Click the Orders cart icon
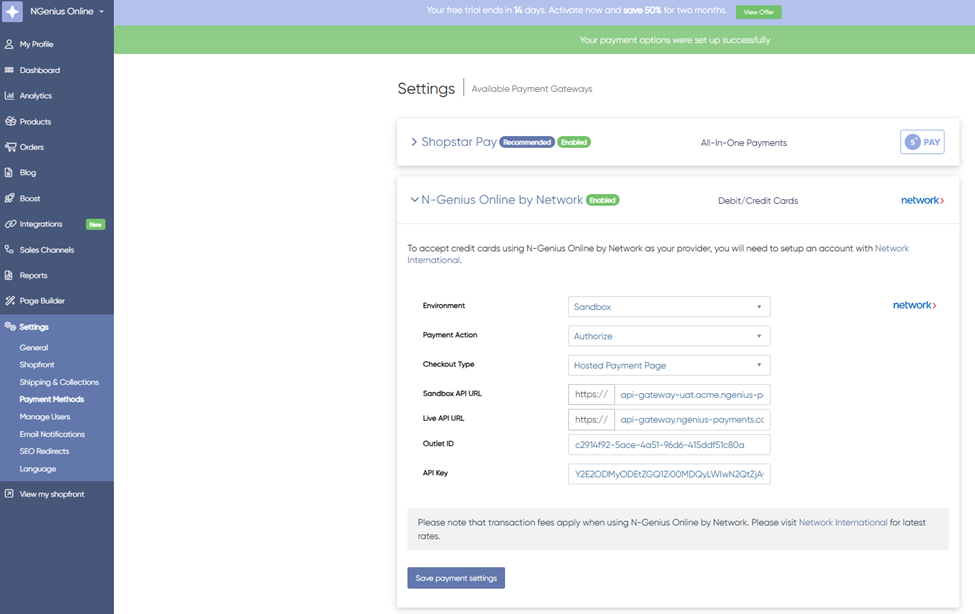Screen dimensions: 975x614 [x=10, y=147]
